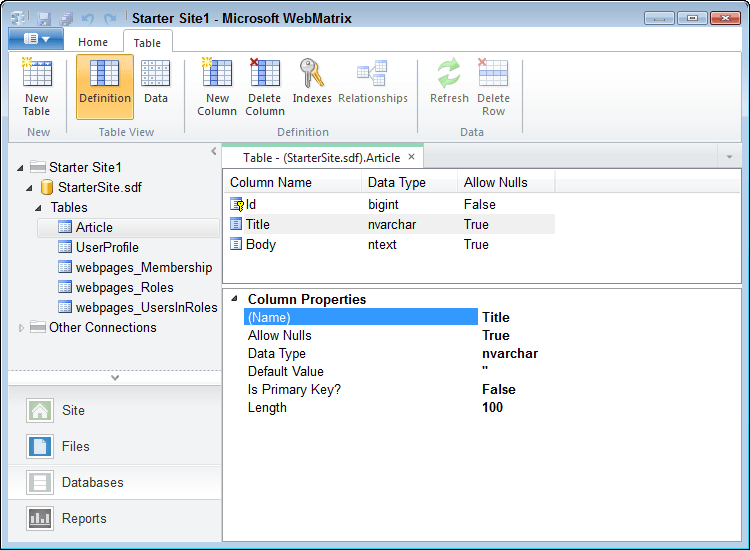The width and height of the screenshot is (750, 550).
Task: Click the Files workspace icon
Action: pyautogui.click(x=40, y=446)
